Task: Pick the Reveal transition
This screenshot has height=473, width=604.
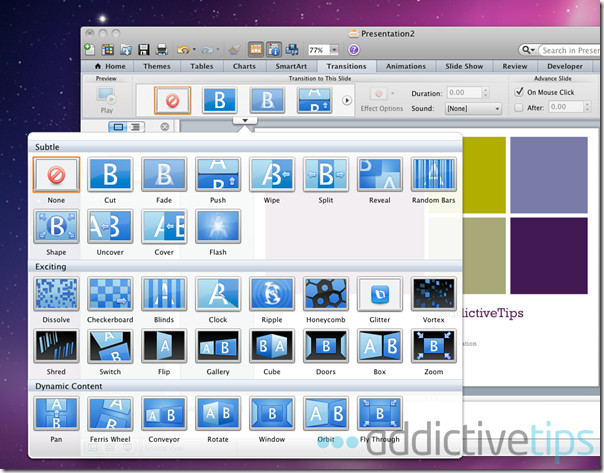Action: (380, 174)
